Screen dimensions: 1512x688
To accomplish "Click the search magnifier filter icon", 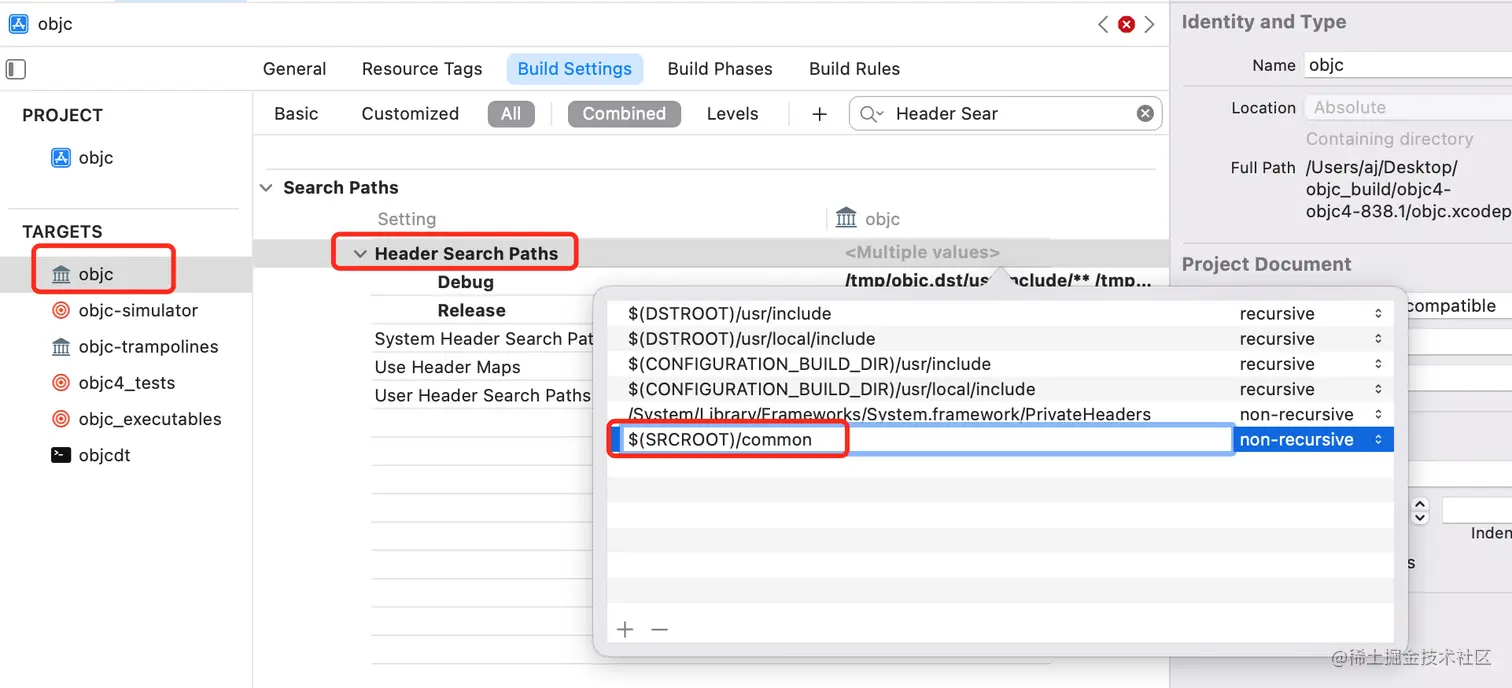I will coord(871,114).
